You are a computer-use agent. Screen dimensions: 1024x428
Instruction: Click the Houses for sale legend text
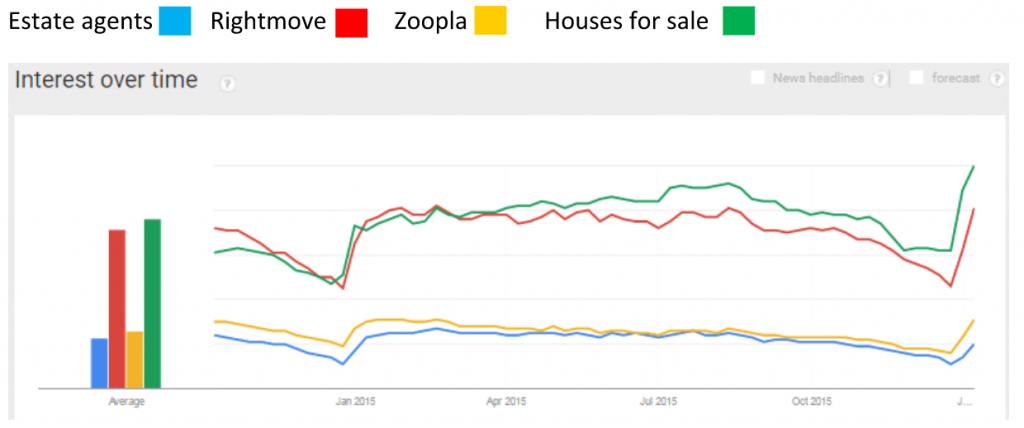(x=627, y=21)
